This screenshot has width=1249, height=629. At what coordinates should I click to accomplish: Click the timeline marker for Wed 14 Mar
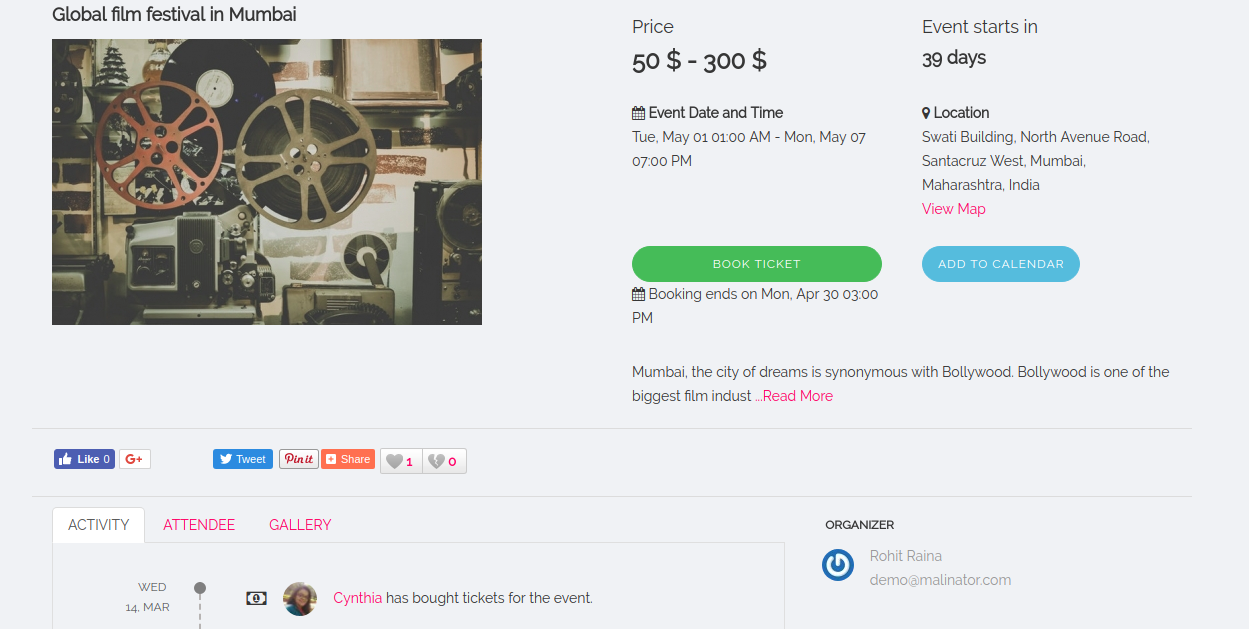click(200, 588)
